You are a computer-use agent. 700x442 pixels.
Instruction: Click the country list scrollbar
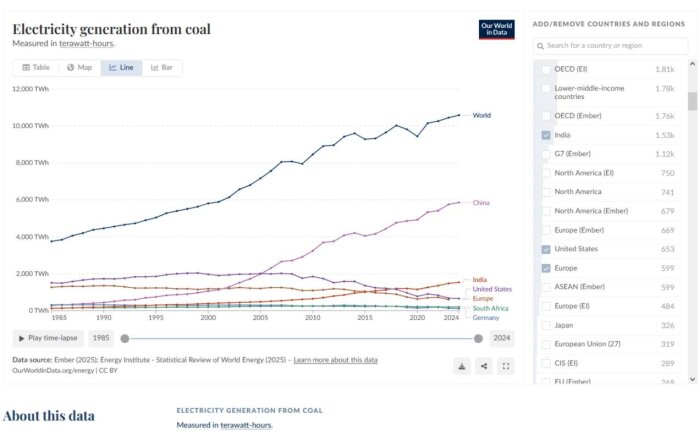[x=692, y=101]
